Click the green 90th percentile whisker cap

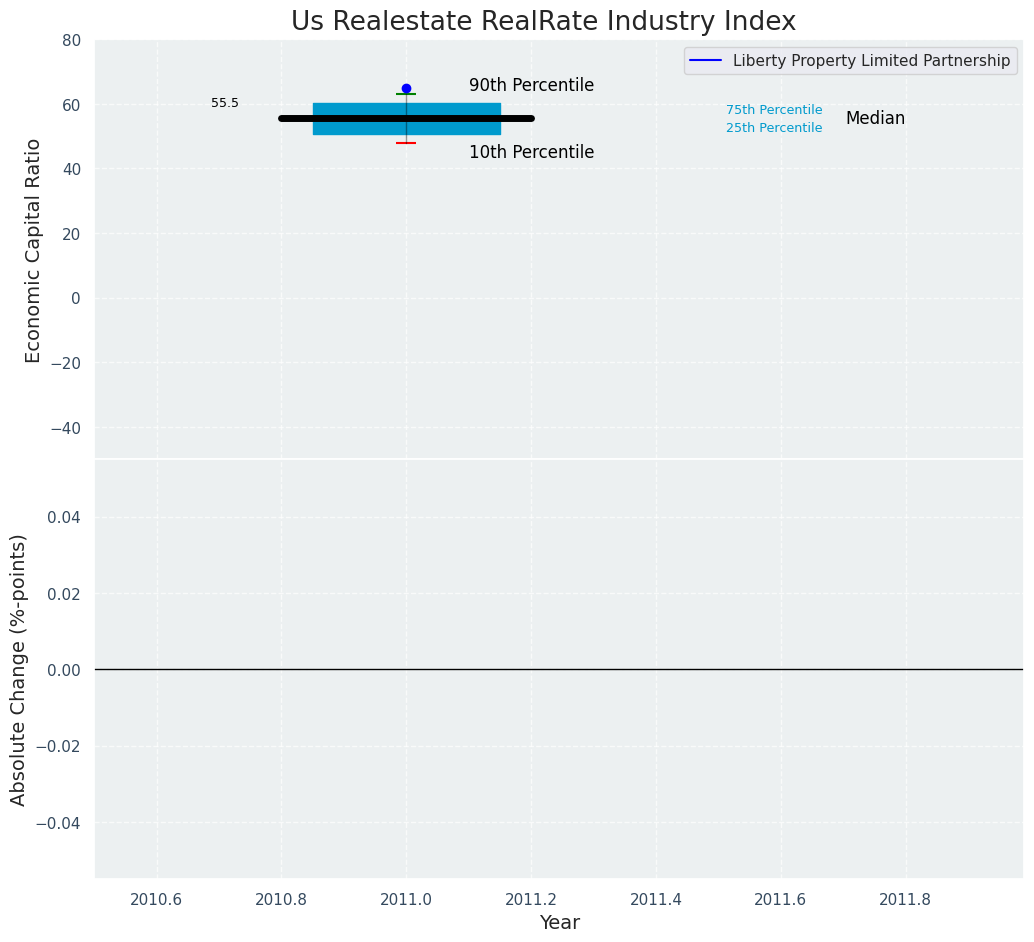[x=406, y=95]
